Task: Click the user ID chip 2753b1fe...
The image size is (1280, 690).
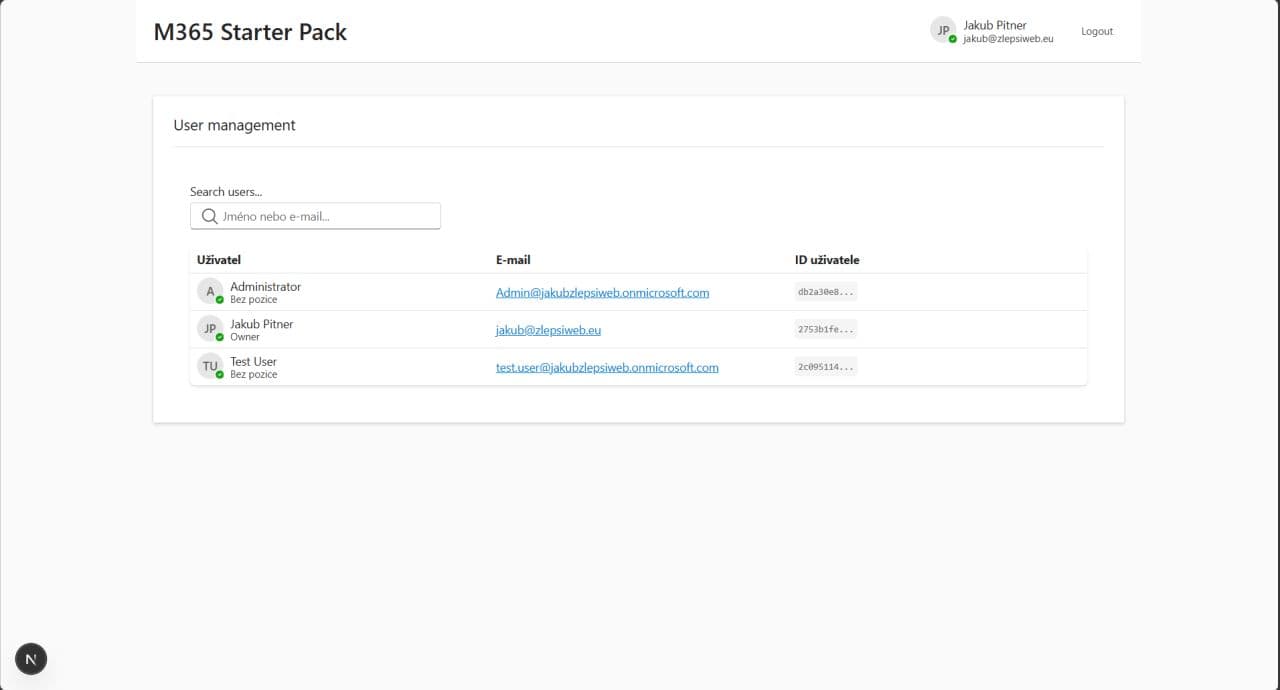Action: [826, 329]
